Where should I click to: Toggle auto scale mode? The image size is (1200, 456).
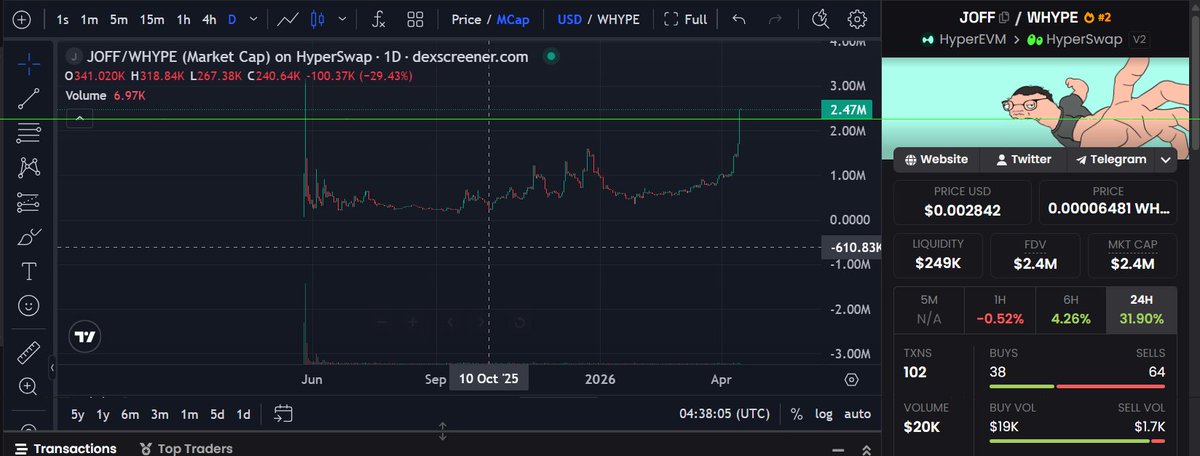point(857,413)
